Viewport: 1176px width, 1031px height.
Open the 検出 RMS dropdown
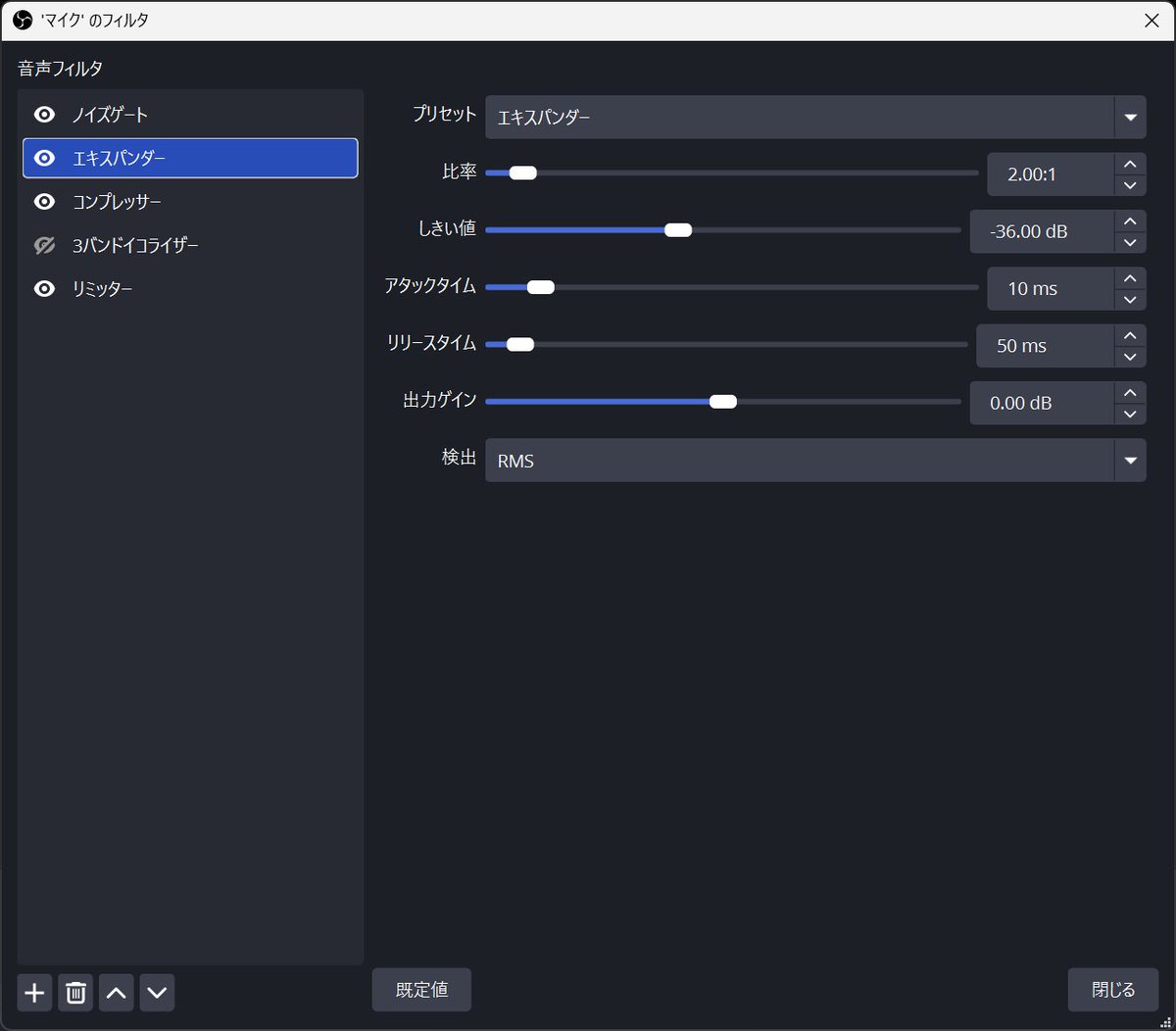click(x=815, y=461)
